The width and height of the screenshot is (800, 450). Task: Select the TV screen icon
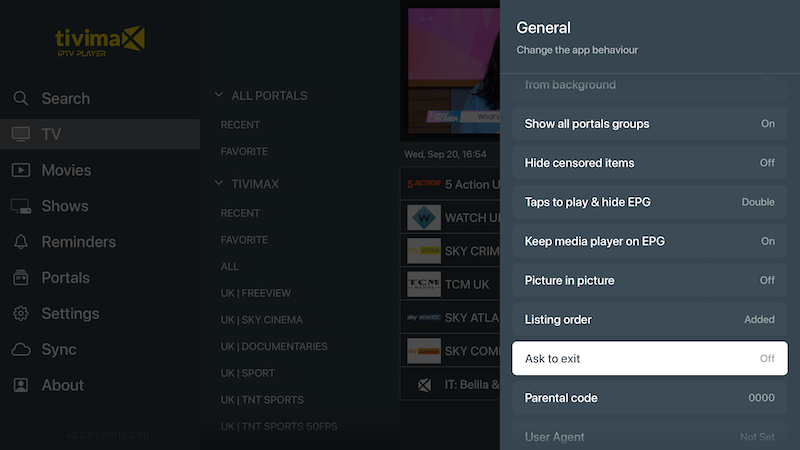pyautogui.click(x=21, y=134)
